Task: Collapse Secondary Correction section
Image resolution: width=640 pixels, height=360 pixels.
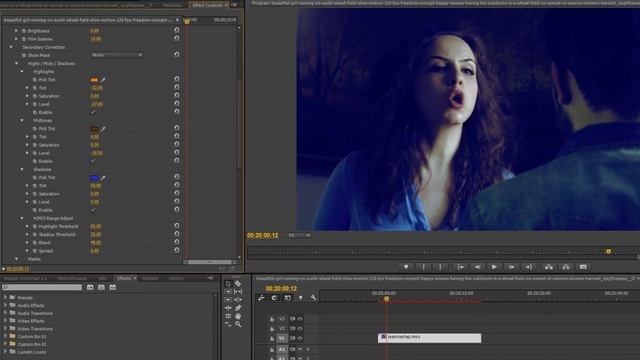Action: coord(11,47)
